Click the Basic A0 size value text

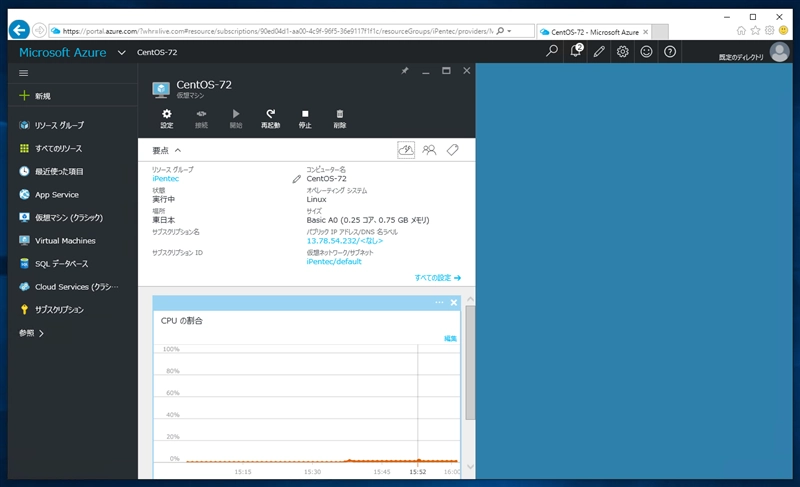368,220
